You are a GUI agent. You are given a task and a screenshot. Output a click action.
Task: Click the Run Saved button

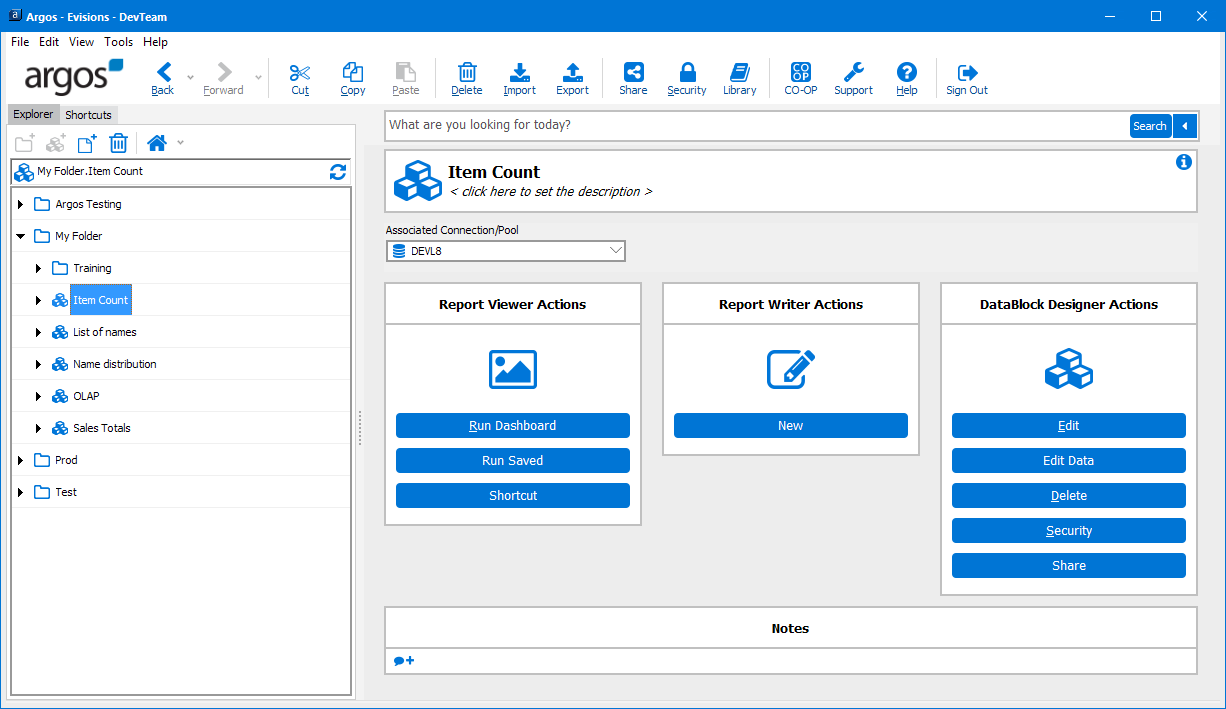(x=513, y=461)
